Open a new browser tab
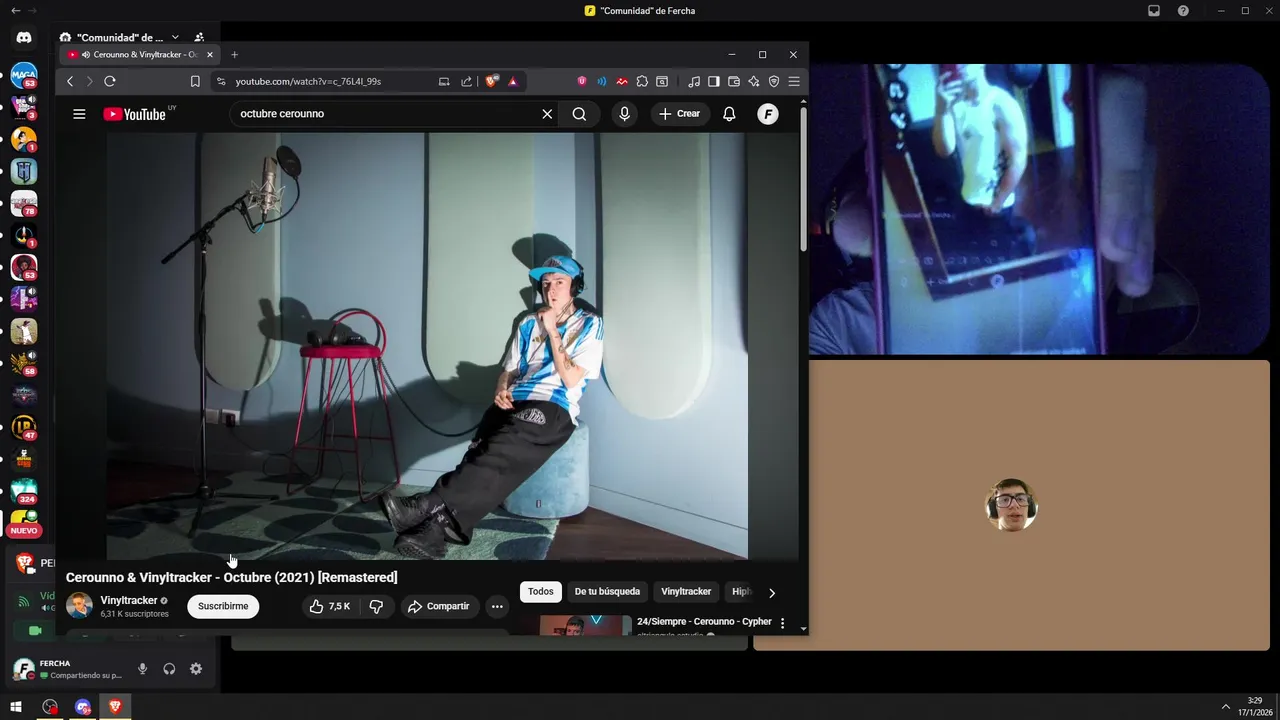This screenshot has height=720, width=1280. 235,54
